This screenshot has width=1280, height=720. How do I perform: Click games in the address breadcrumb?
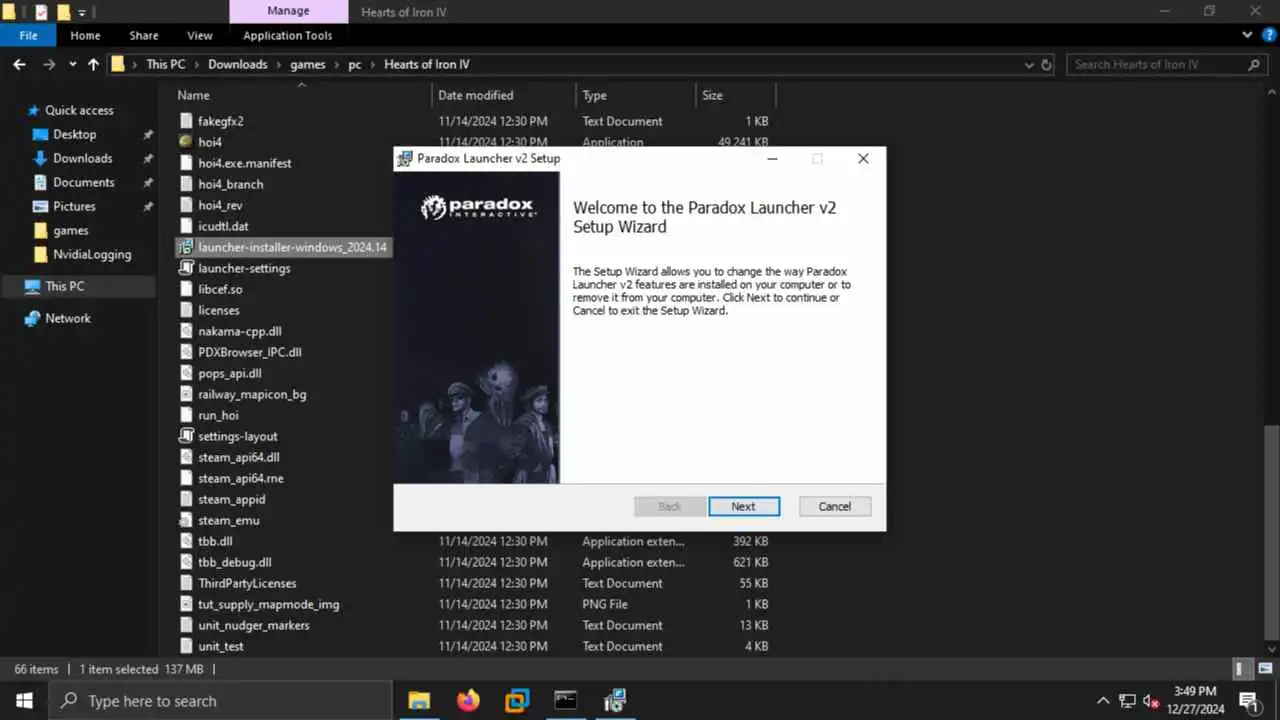coord(308,64)
